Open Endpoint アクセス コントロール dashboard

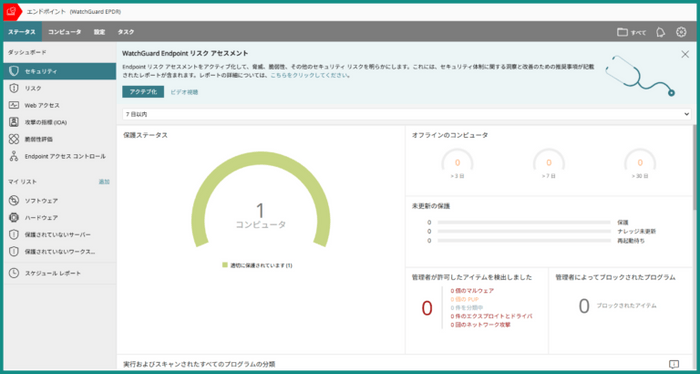pos(60,156)
